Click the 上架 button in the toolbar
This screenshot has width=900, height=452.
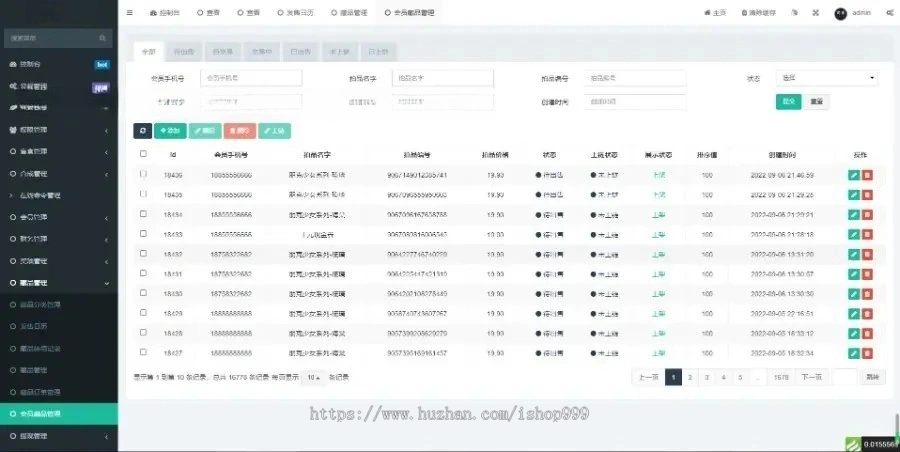274,131
